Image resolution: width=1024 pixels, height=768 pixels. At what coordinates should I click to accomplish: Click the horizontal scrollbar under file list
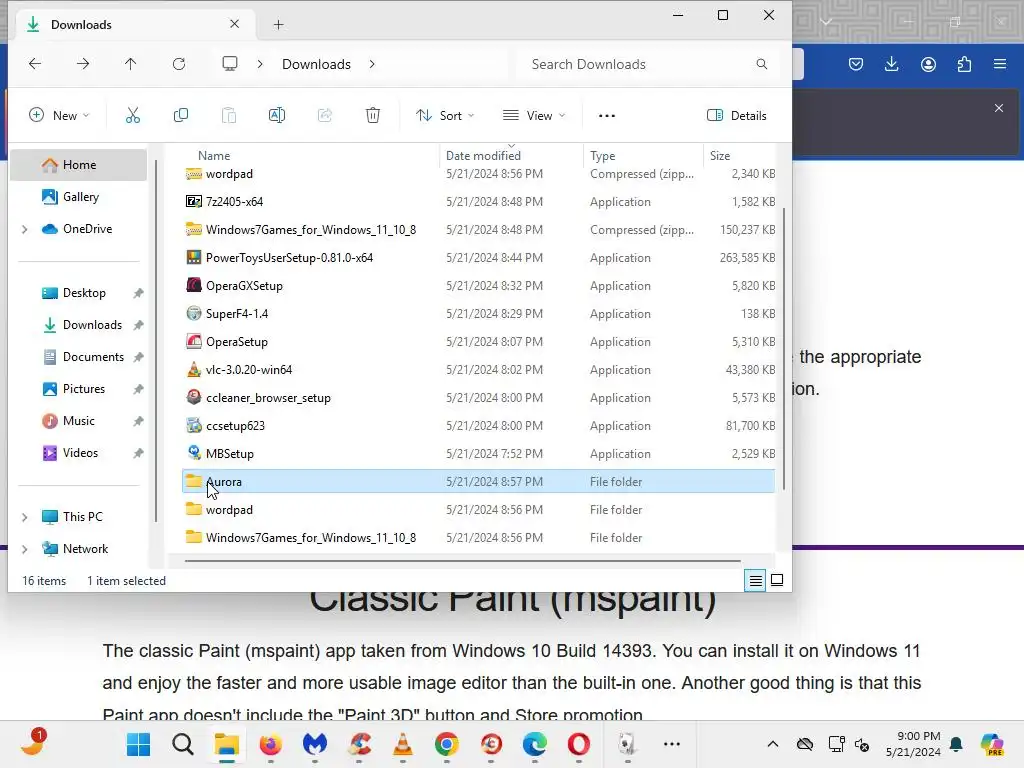(x=462, y=560)
